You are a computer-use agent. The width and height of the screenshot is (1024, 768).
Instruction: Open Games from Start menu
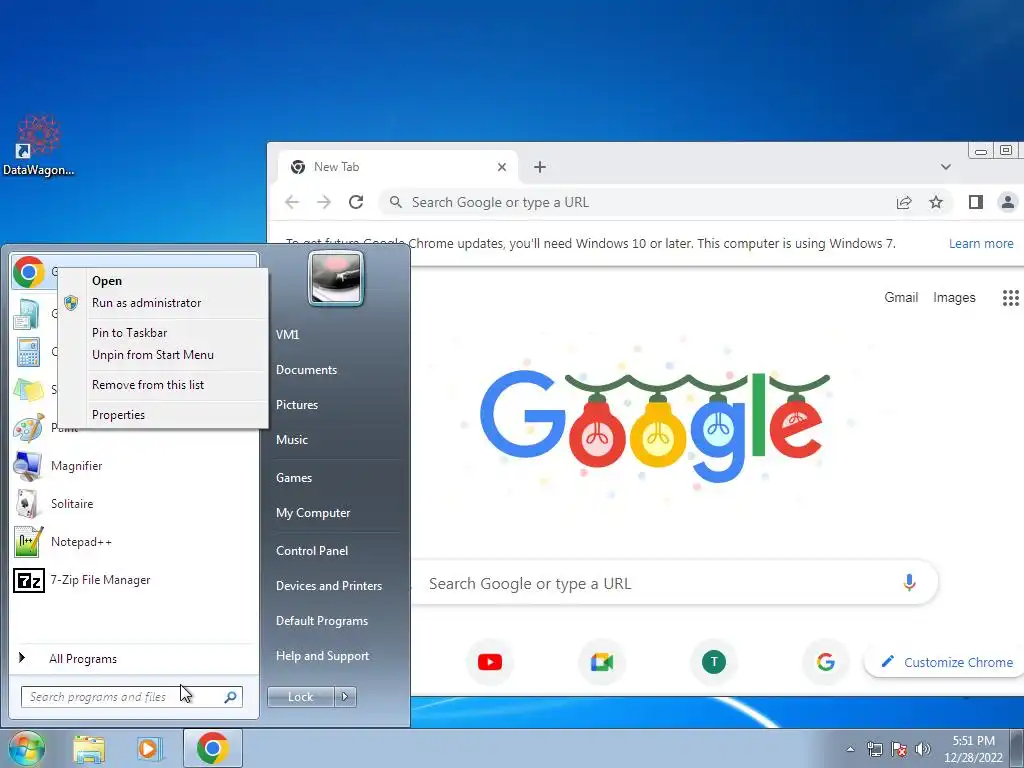pyautogui.click(x=294, y=478)
